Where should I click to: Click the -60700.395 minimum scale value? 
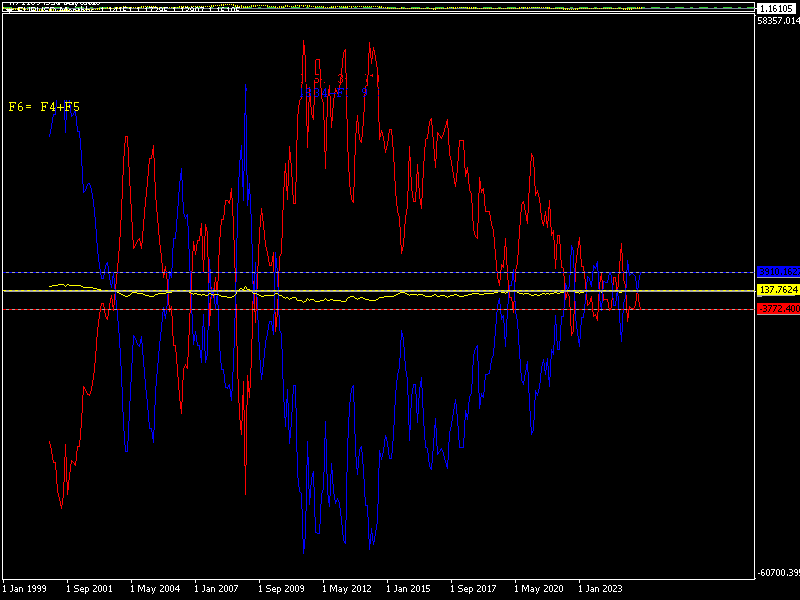tap(778, 573)
